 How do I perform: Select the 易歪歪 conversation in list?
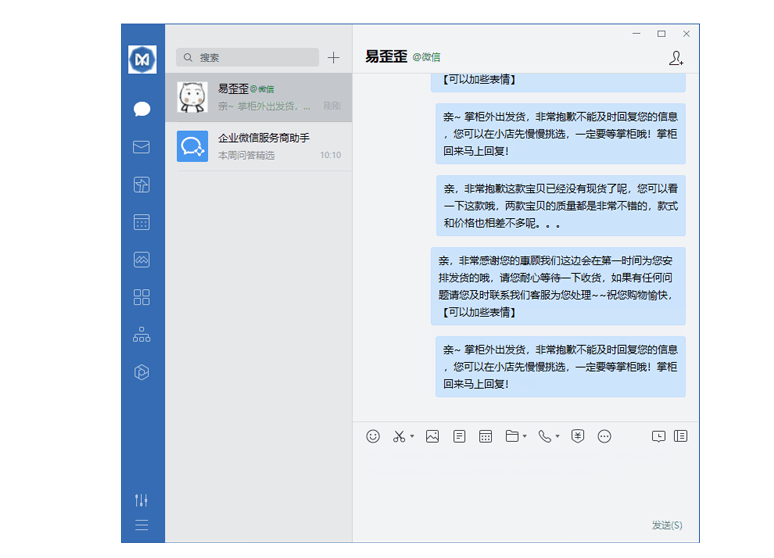[x=259, y=97]
